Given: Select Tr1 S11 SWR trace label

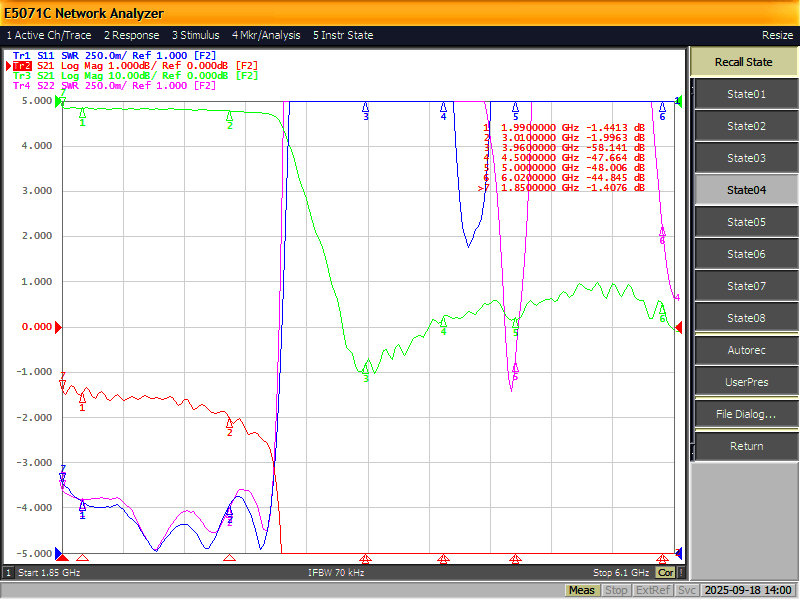Looking at the screenshot, I should (x=114, y=55).
